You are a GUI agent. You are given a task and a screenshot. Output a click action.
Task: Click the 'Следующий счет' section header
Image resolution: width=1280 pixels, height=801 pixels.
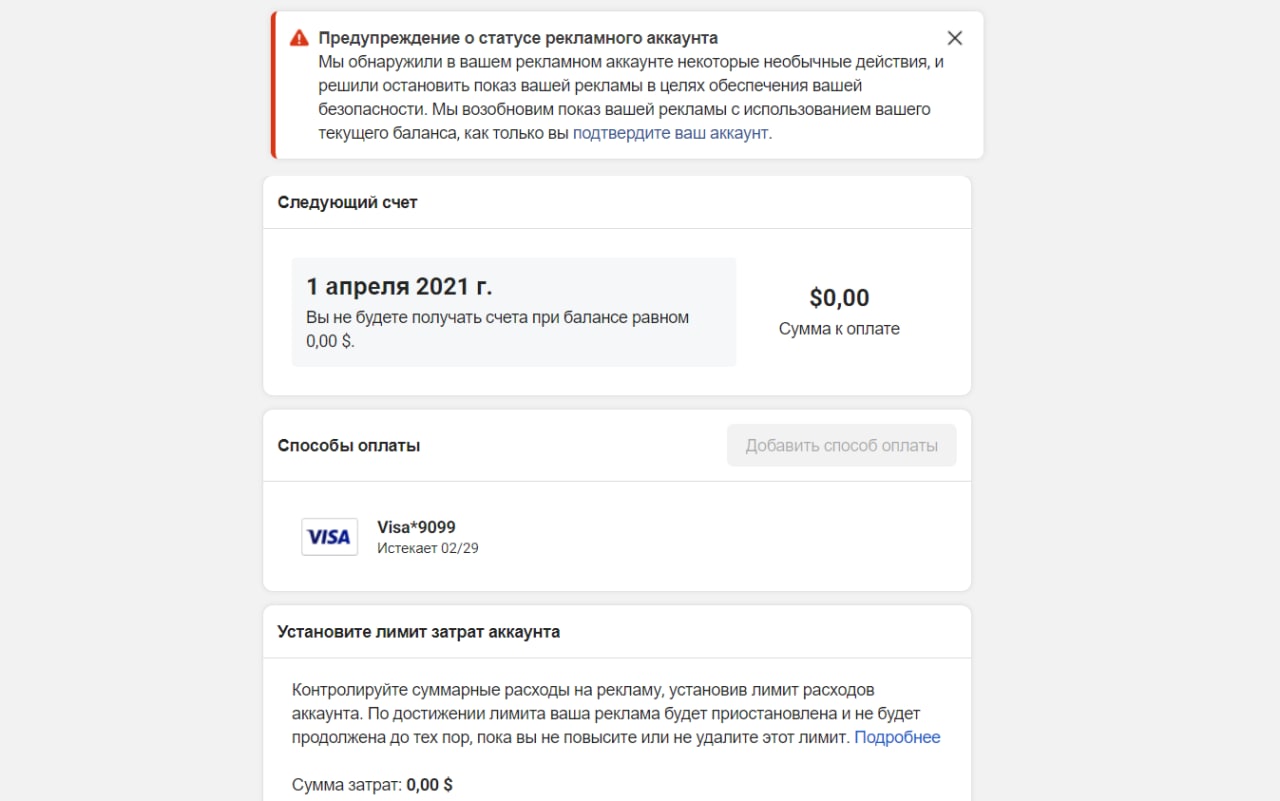(x=347, y=202)
